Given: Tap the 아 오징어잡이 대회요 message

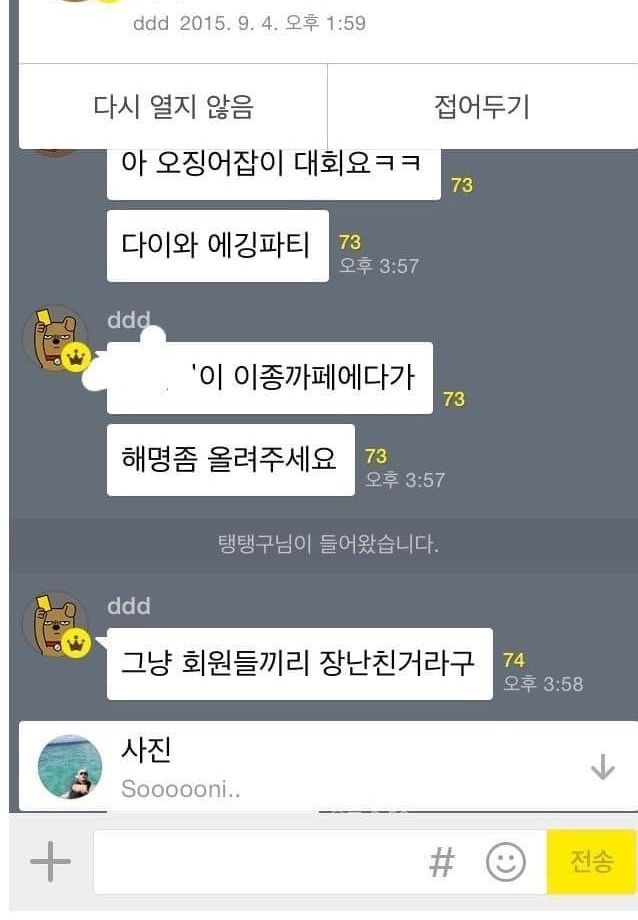Looking at the screenshot, I should pyautogui.click(x=274, y=171).
